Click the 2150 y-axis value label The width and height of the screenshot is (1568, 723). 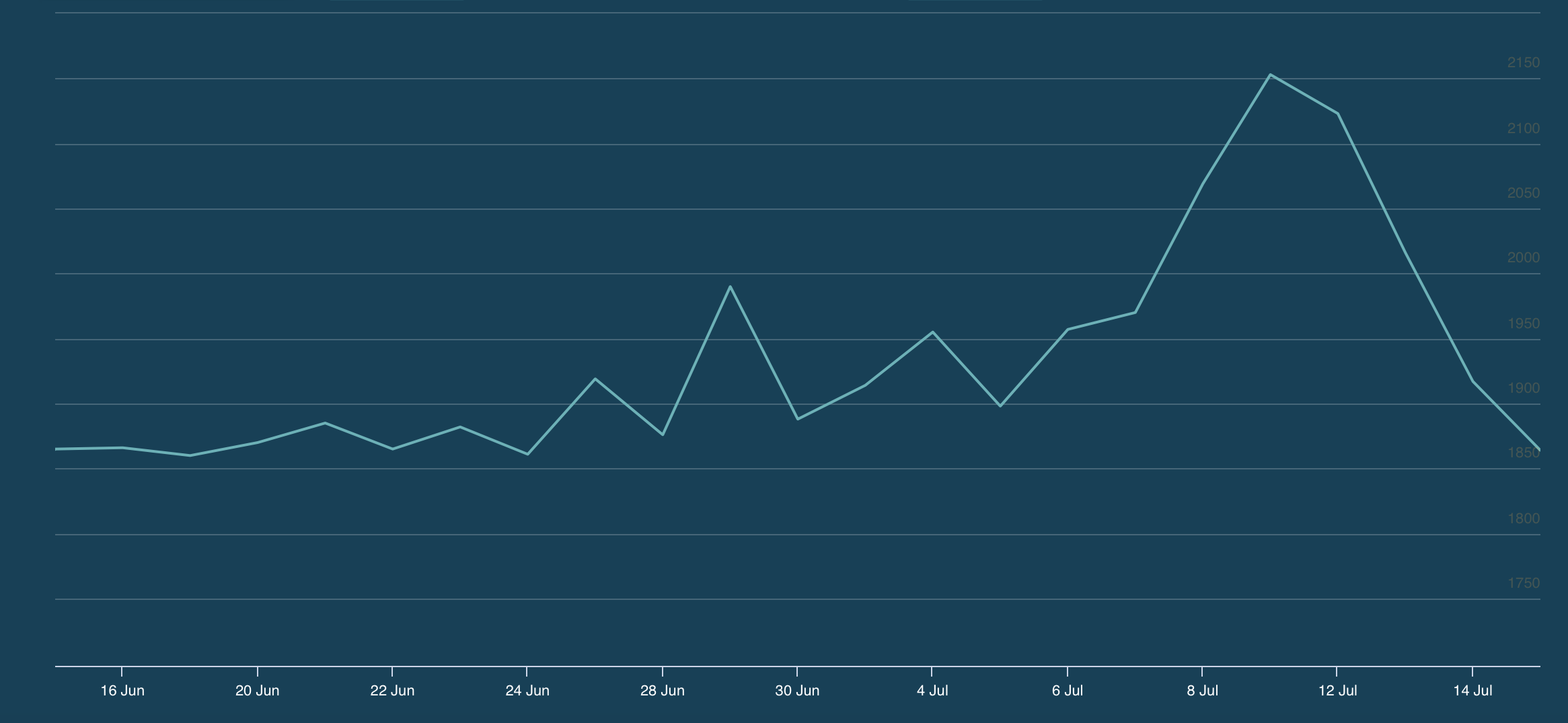click(x=1523, y=63)
